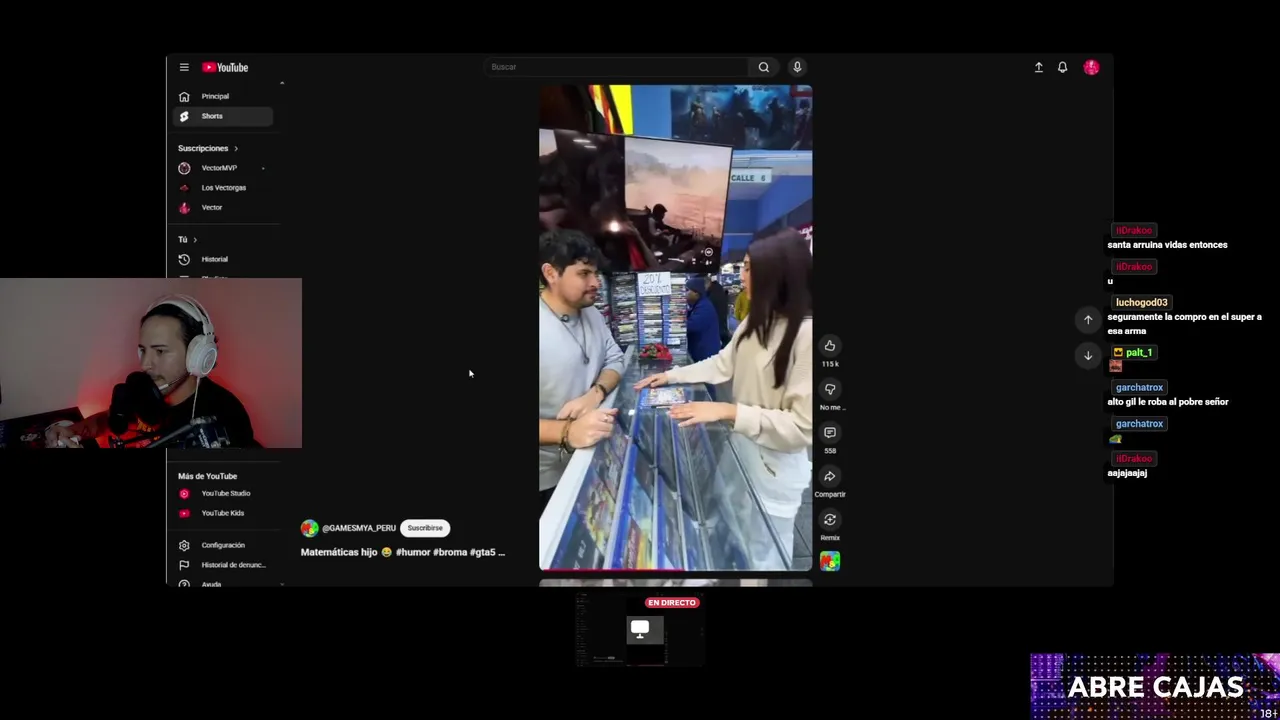Click the Buscar search field
Image resolution: width=1280 pixels, height=720 pixels.
[616, 67]
